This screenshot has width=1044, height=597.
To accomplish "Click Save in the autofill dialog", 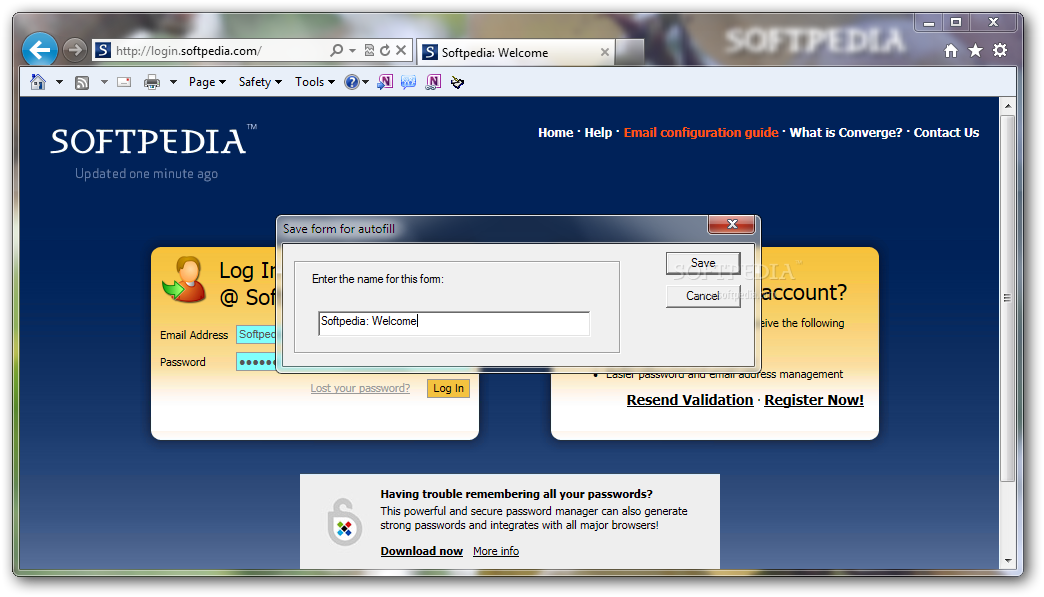I will pos(703,263).
